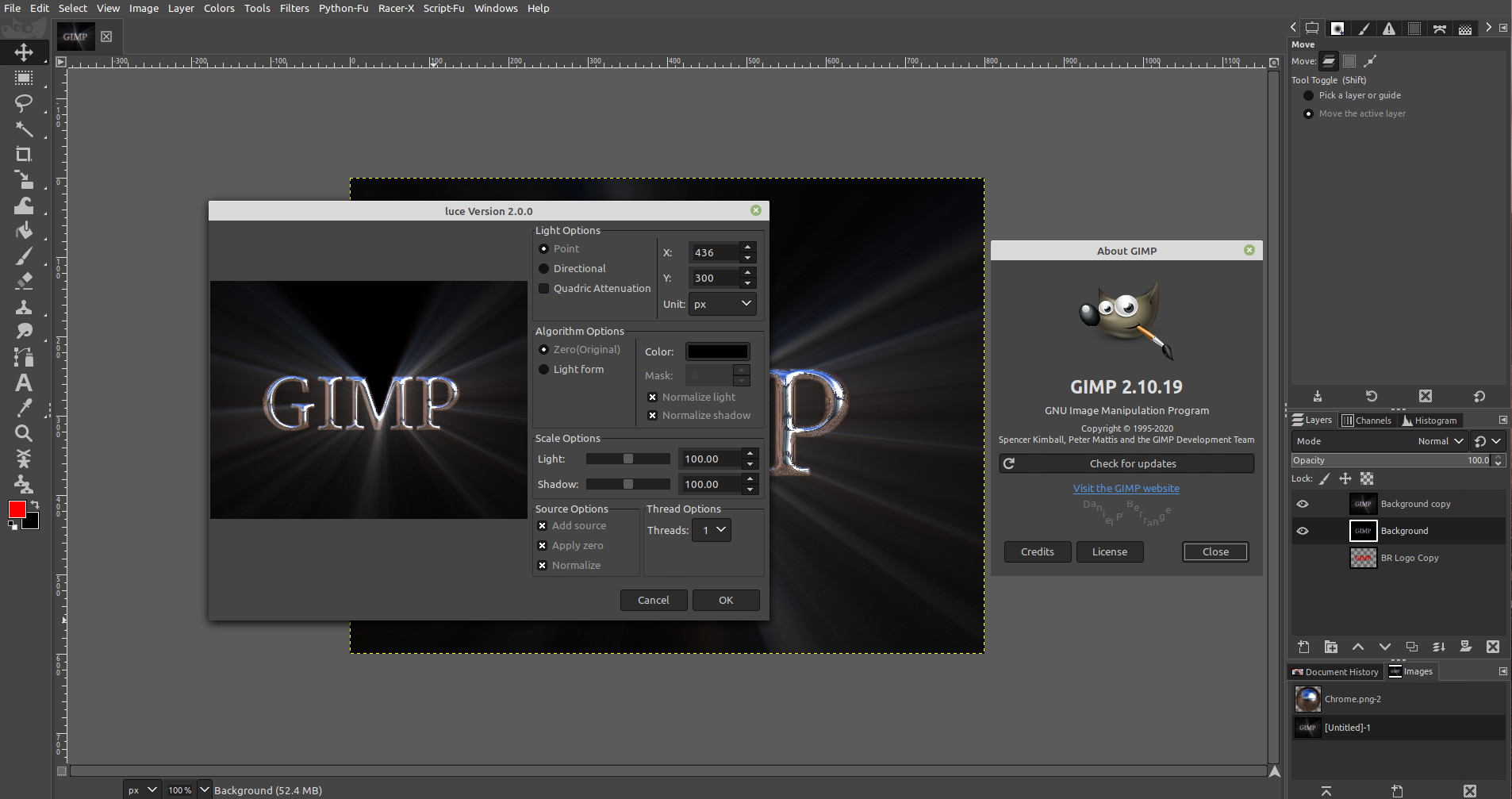Screen dimensions: 1512x799
Task: Save tool preset icon in Tool Options
Action: coord(1318,396)
